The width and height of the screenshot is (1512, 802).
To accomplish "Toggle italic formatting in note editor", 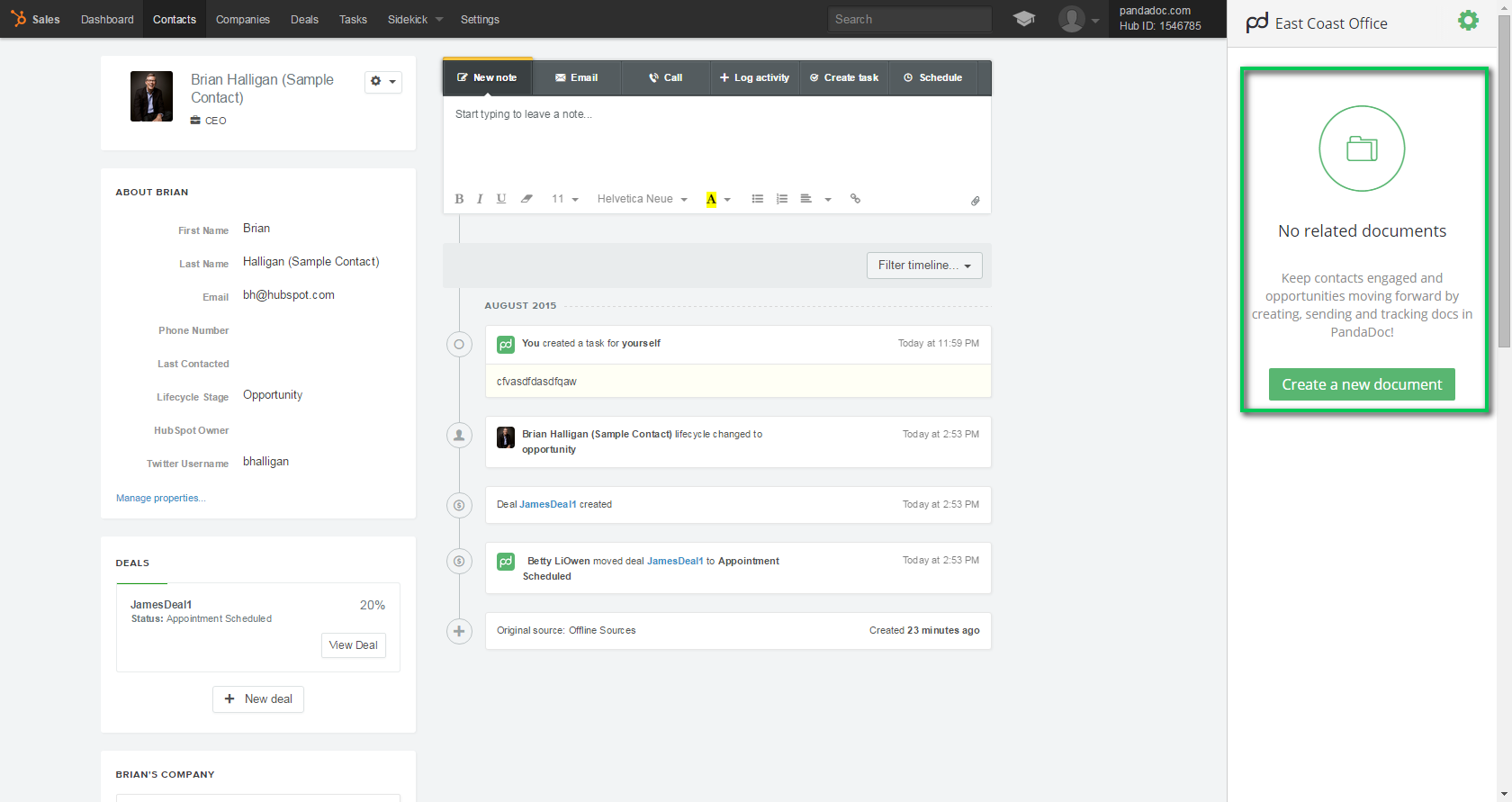I will 480,199.
